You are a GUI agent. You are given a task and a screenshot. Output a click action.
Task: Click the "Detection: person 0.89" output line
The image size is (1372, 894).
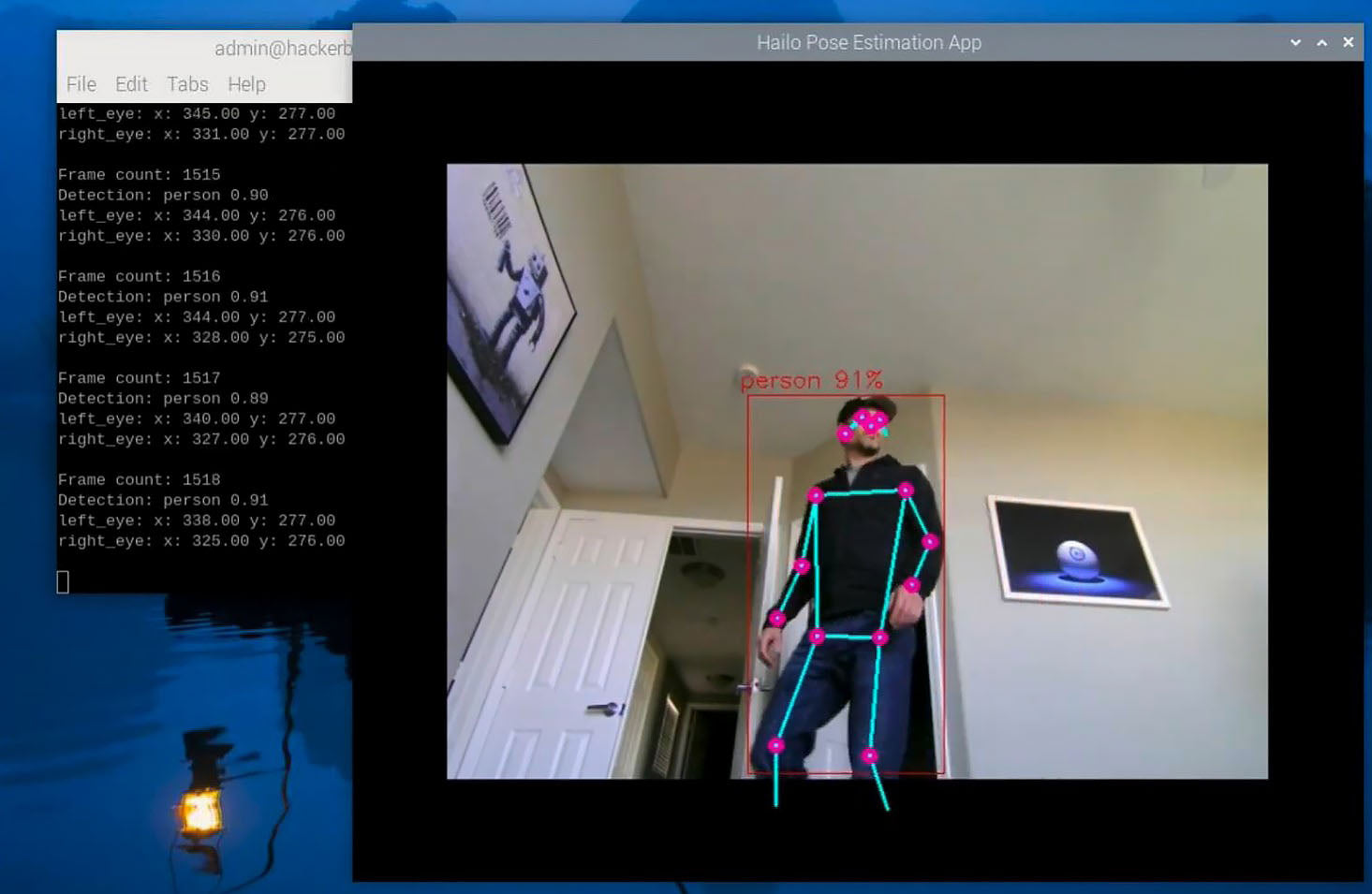[163, 399]
